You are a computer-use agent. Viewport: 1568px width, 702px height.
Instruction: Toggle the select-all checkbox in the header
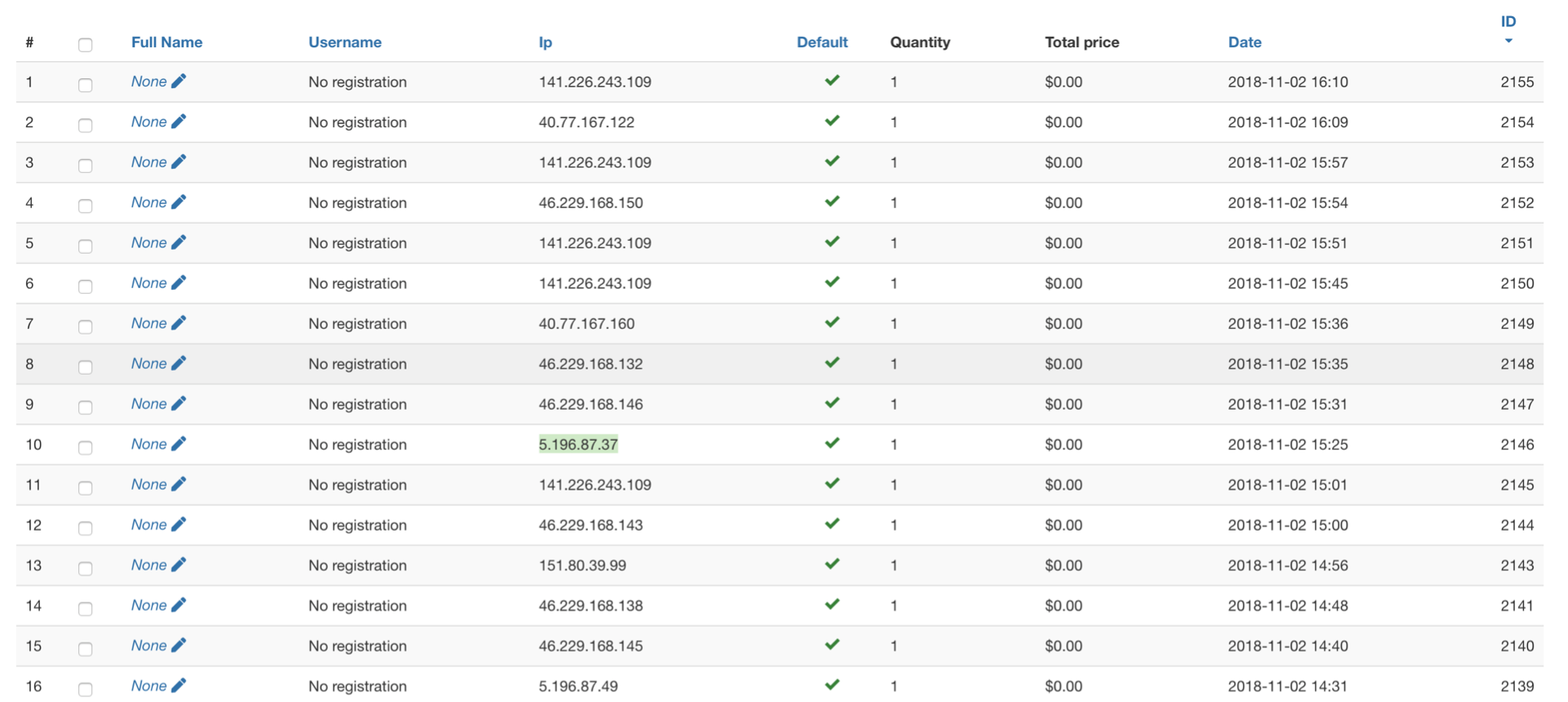85,45
